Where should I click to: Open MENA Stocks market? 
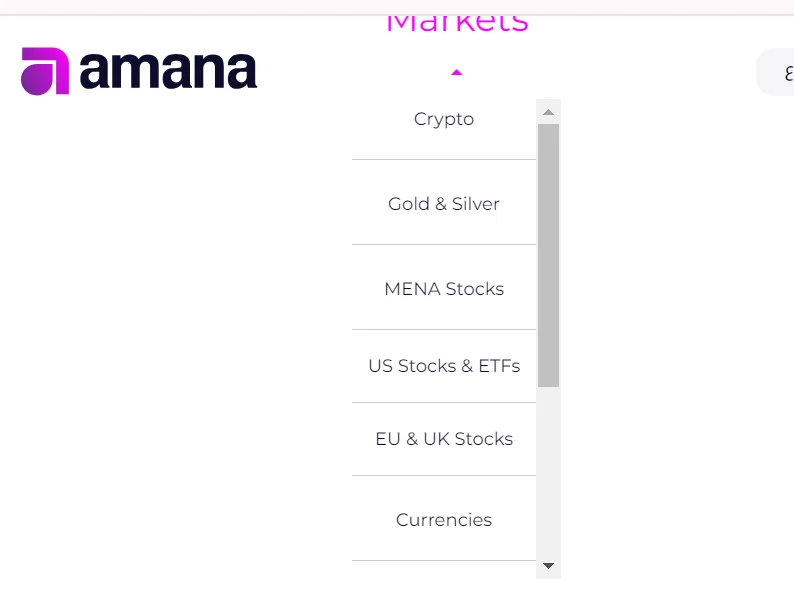pos(444,289)
